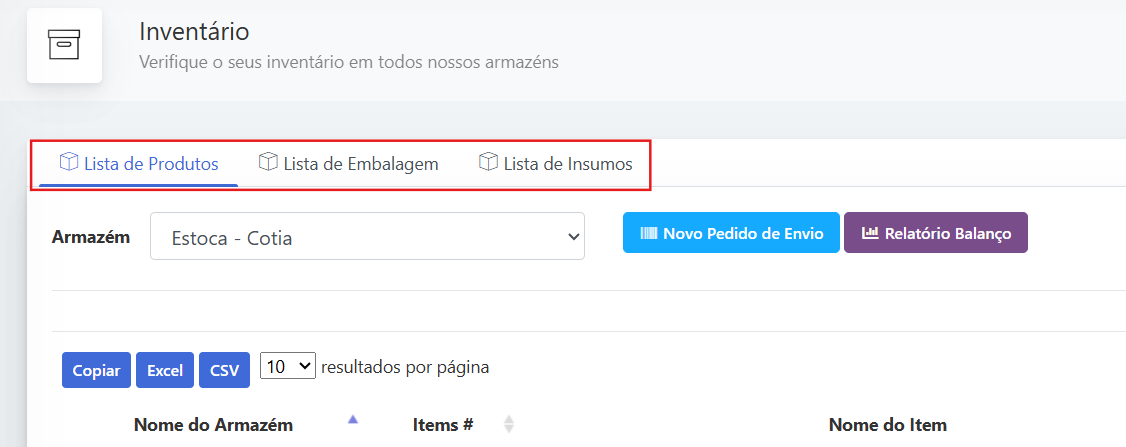This screenshot has width=1126, height=447.
Task: Export the table with the Excel button
Action: [165, 370]
